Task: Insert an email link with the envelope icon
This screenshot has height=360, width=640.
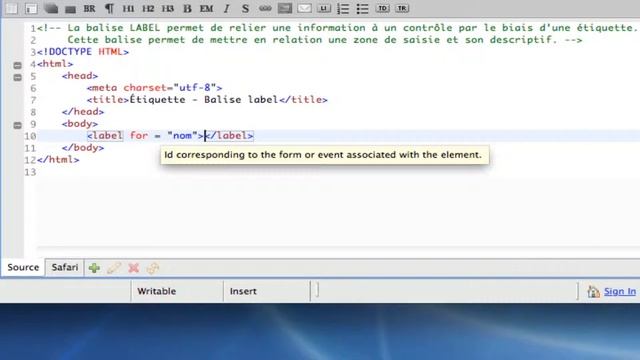Action: (304, 9)
